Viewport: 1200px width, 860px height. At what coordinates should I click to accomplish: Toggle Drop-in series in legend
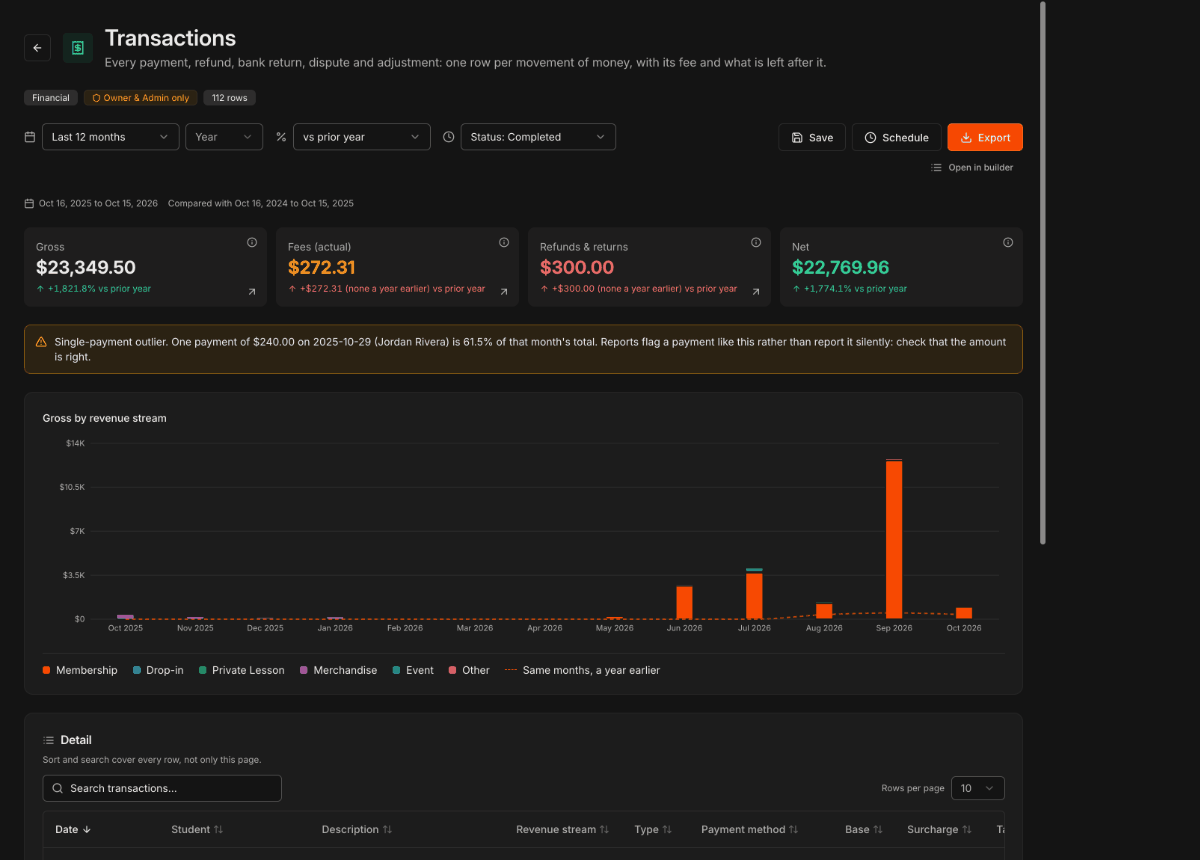(158, 670)
